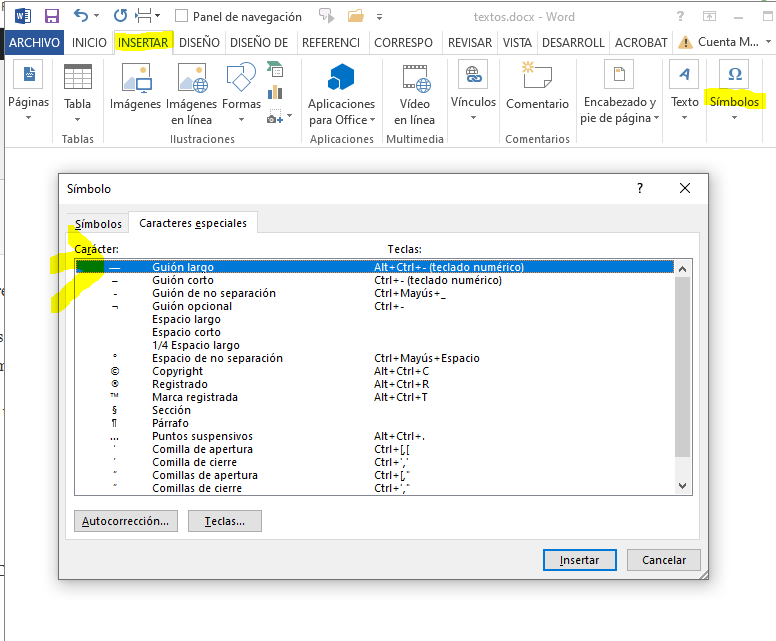Screen dimensions: 776x641
Task: Click the Vínculos link icon
Action: [x=472, y=76]
